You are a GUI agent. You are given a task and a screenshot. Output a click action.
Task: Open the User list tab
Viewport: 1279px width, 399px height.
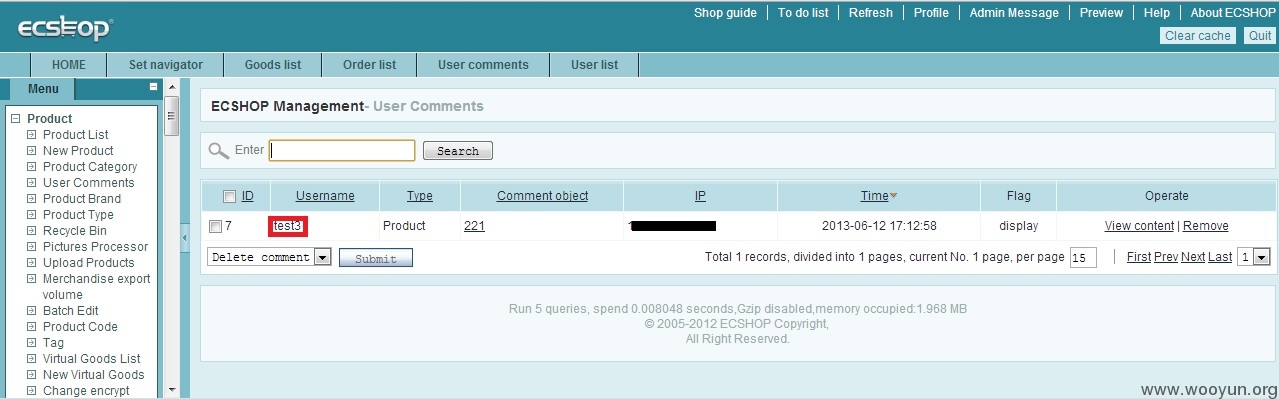[x=594, y=65]
